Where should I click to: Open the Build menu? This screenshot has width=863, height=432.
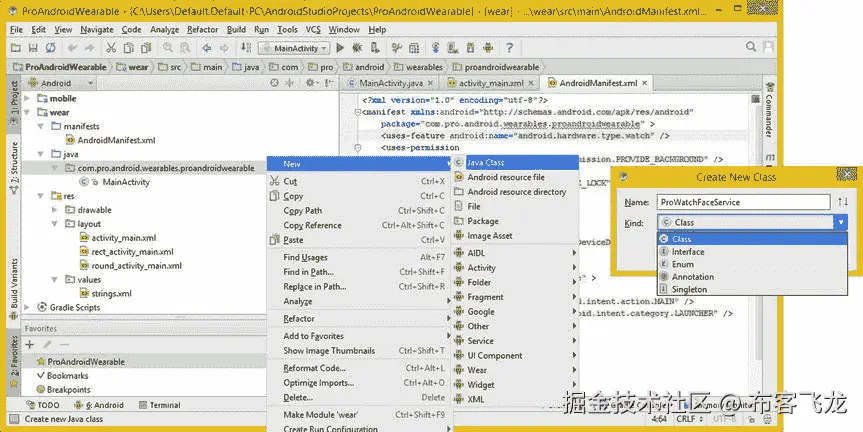click(236, 30)
